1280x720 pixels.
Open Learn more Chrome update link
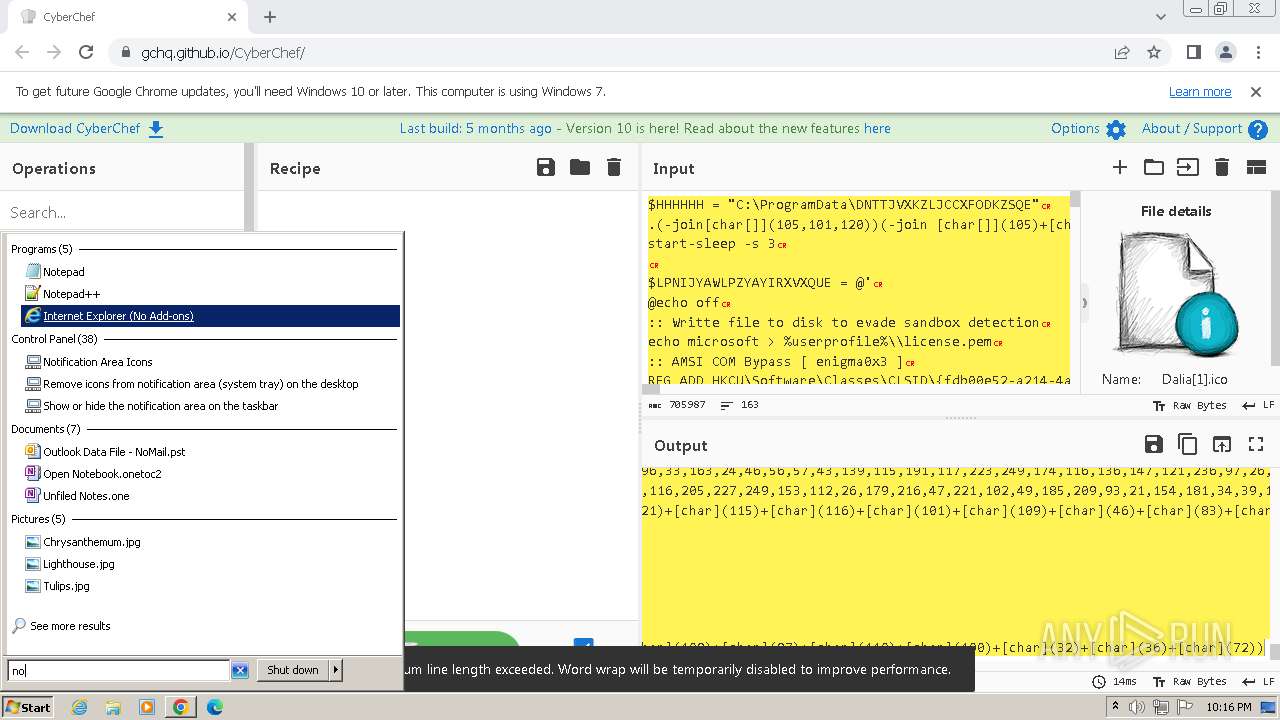point(1200,91)
